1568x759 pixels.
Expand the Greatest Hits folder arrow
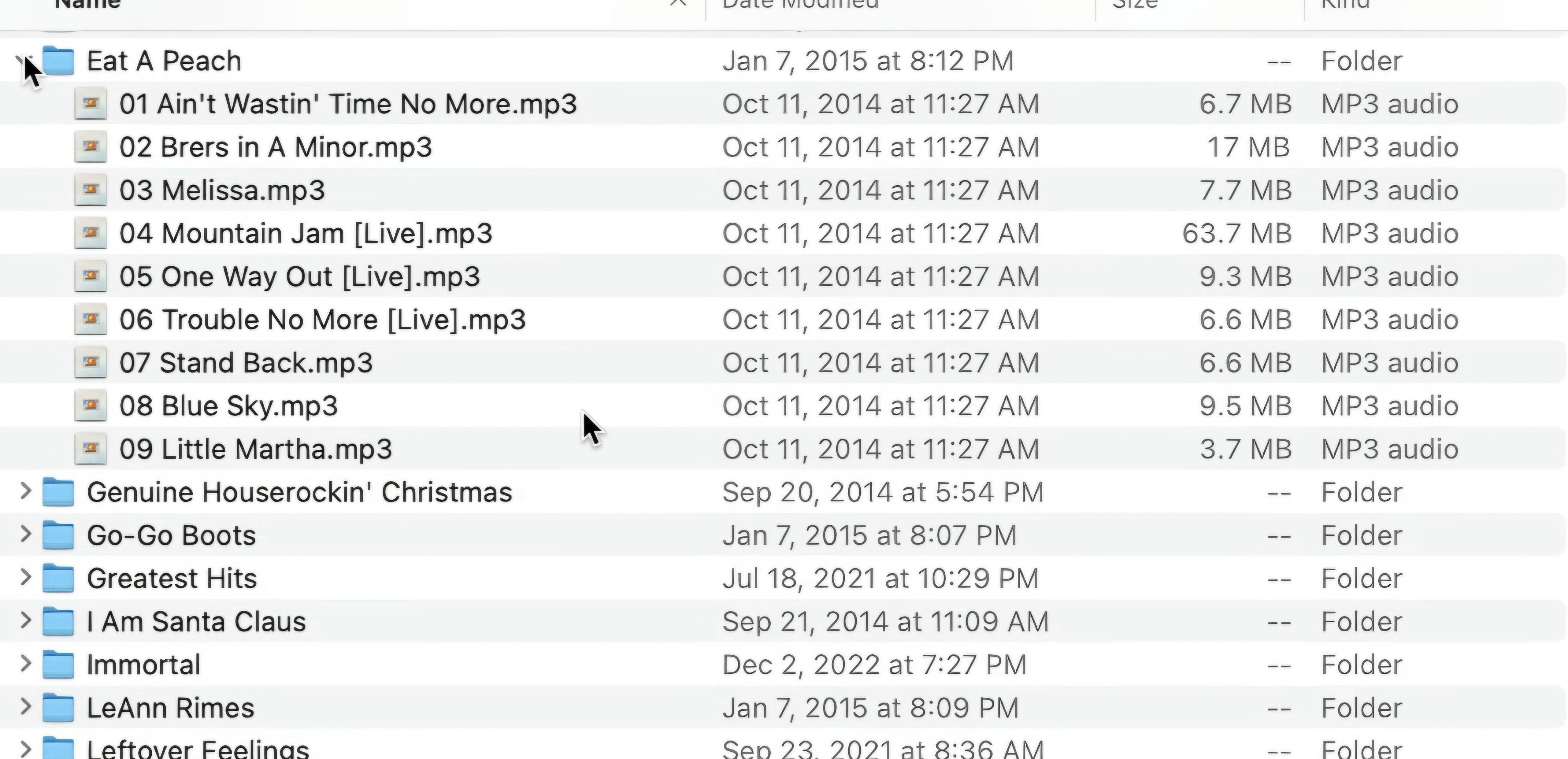25,577
